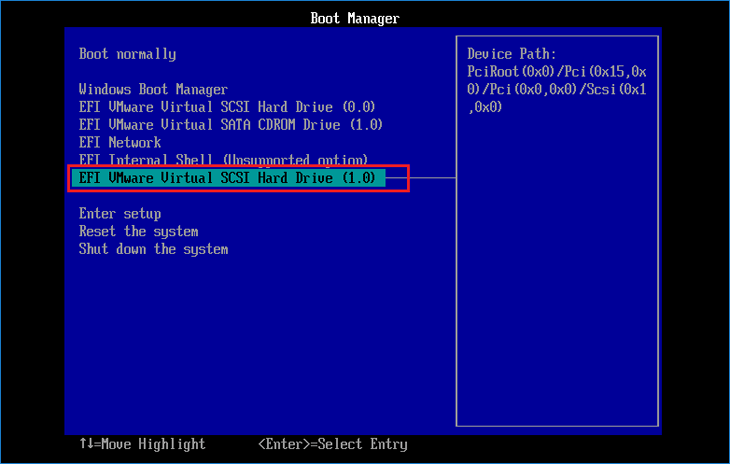Select EFI VMware Virtual SCSI Hard Drive (0.0)
Screen dimensions: 730x464
click(227, 107)
